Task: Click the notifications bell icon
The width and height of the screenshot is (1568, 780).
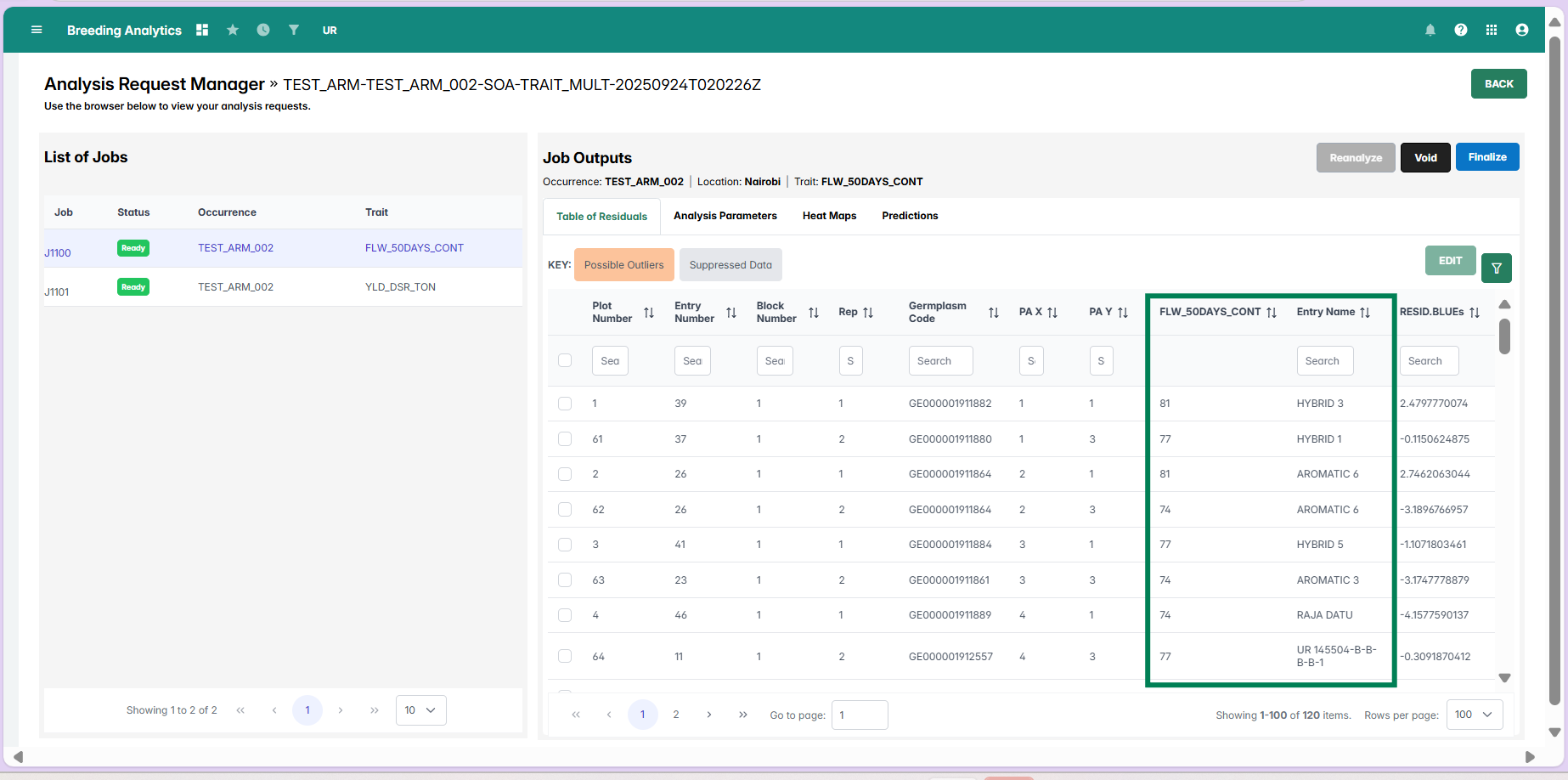Action: [x=1430, y=30]
